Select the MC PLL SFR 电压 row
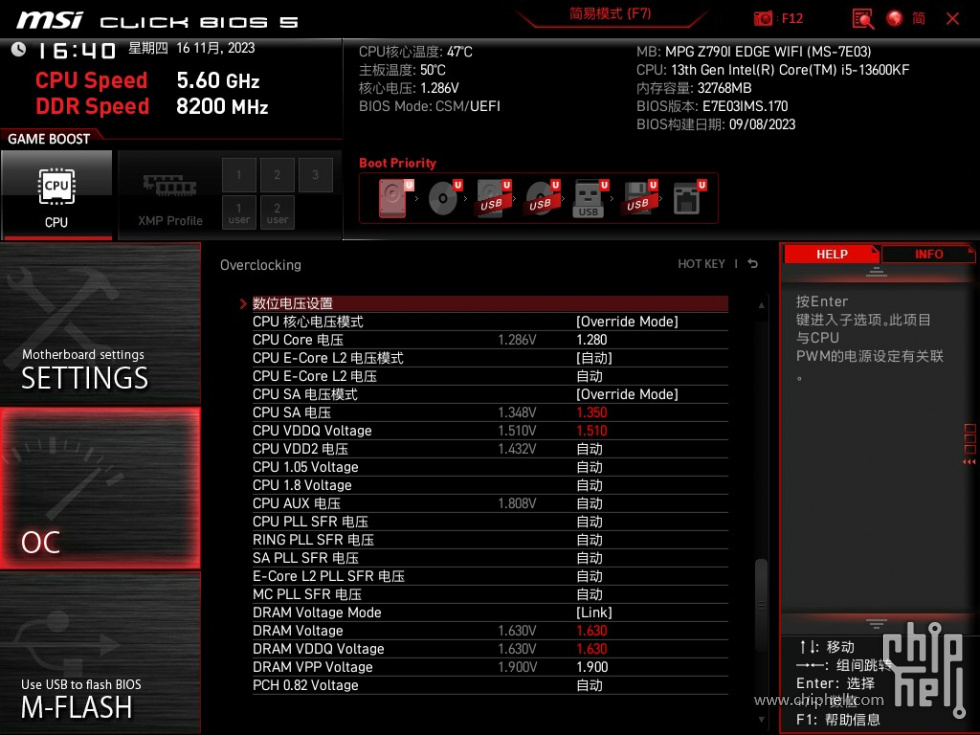This screenshot has height=735, width=980. click(x=490, y=594)
